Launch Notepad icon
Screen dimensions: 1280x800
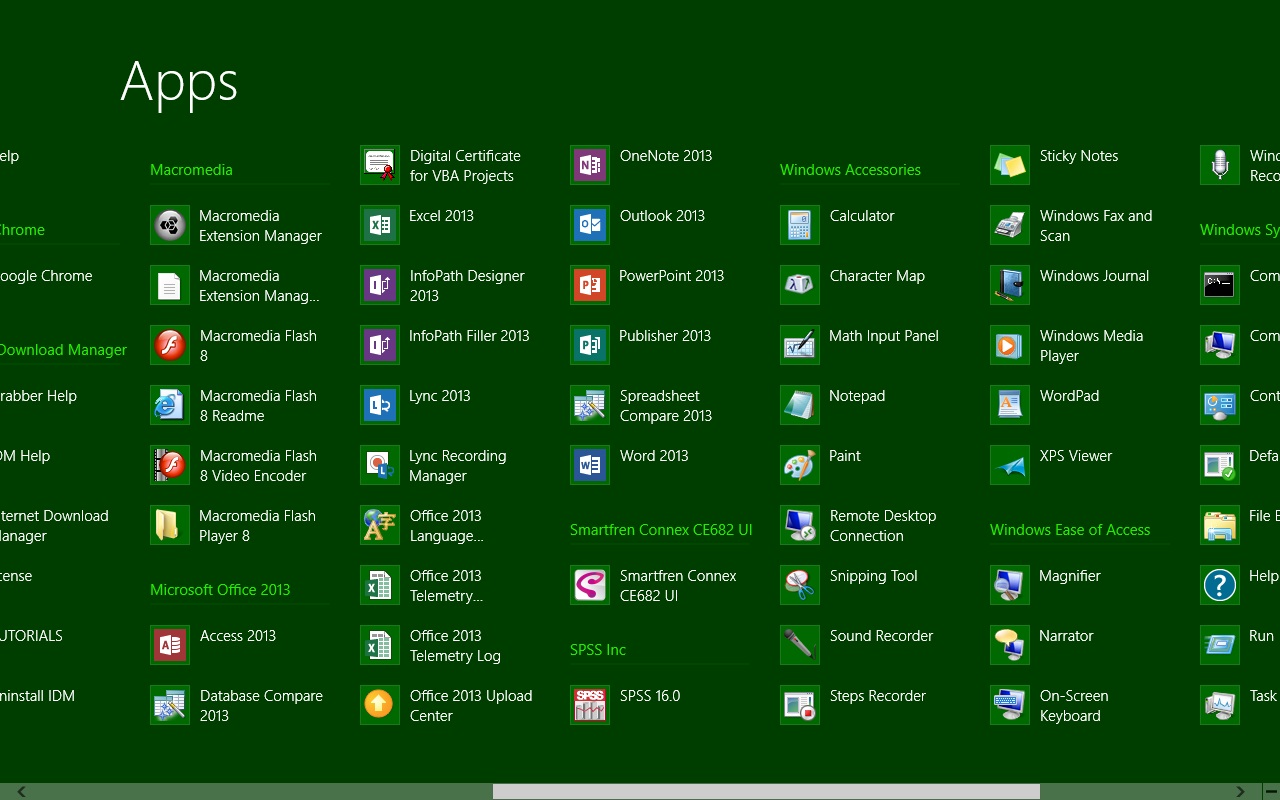click(800, 405)
